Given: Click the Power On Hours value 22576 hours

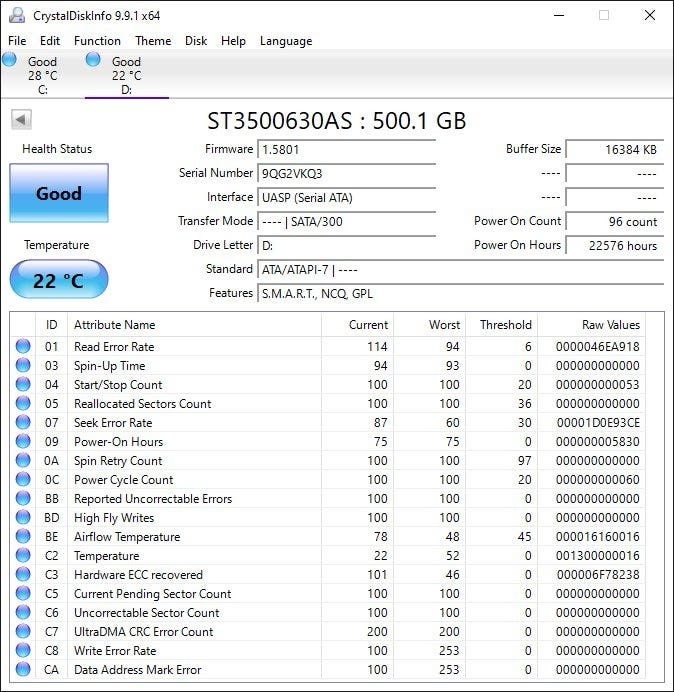Looking at the screenshot, I should pyautogui.click(x=615, y=245).
